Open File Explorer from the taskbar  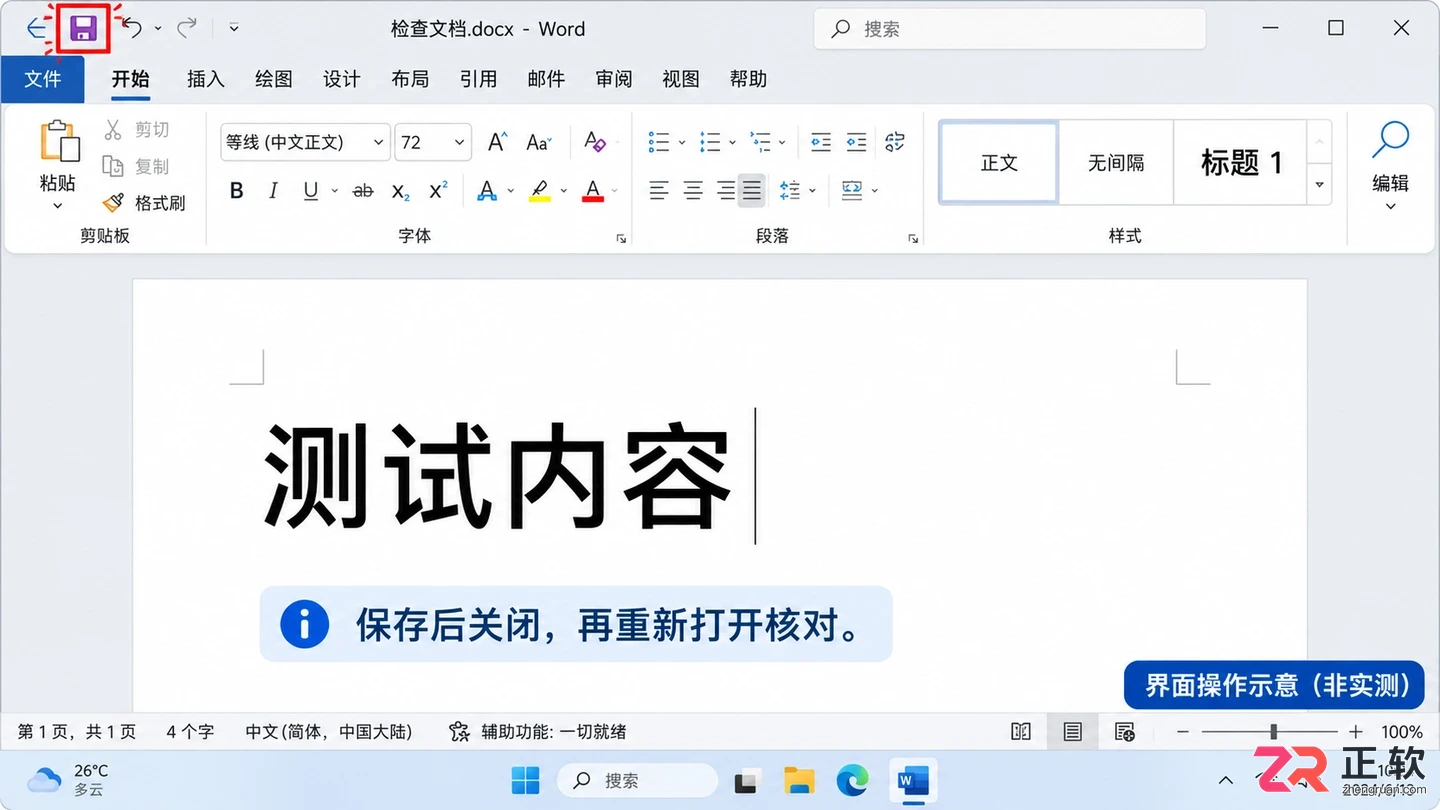point(799,781)
